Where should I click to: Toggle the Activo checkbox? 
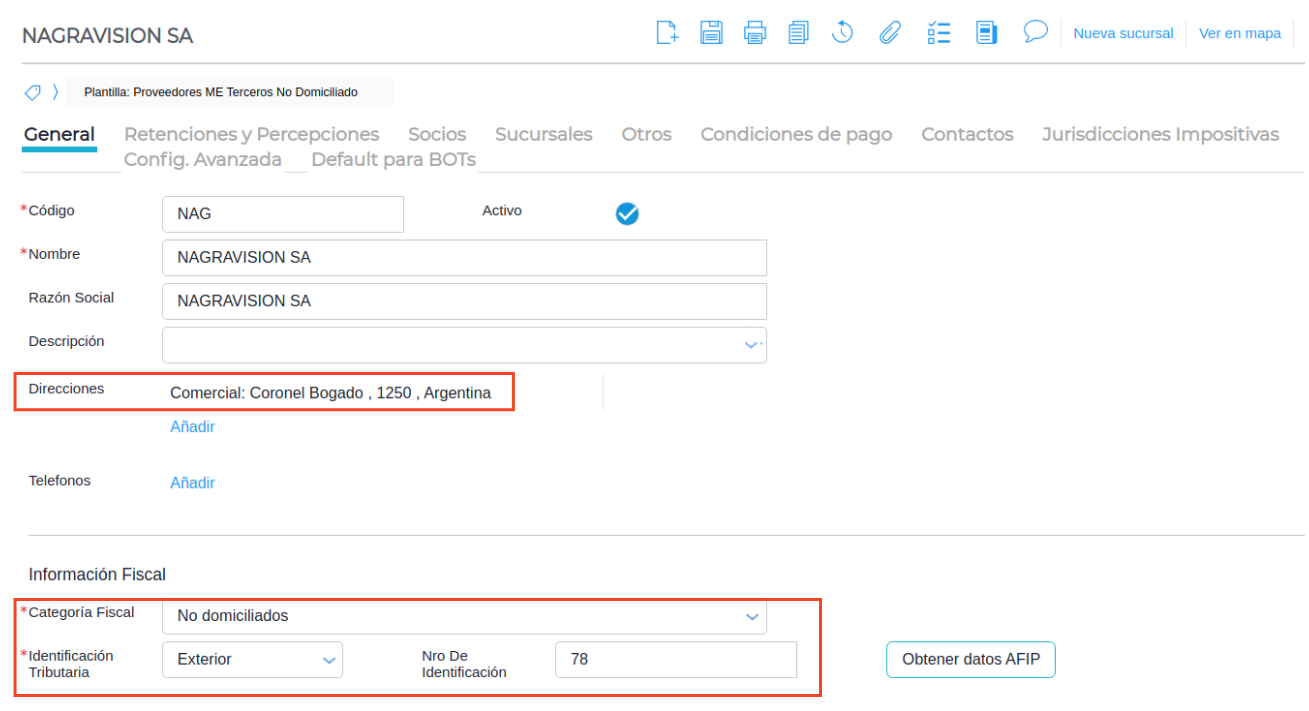coord(627,213)
